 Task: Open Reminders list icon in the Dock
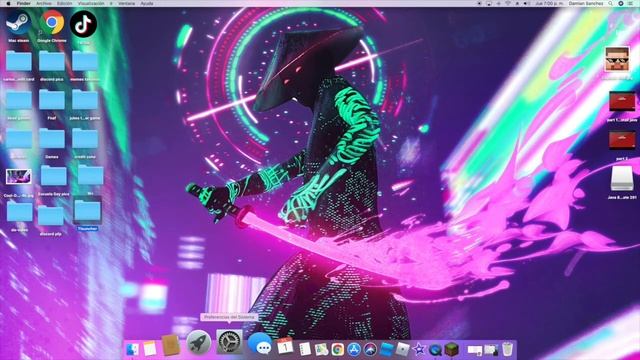(305, 349)
